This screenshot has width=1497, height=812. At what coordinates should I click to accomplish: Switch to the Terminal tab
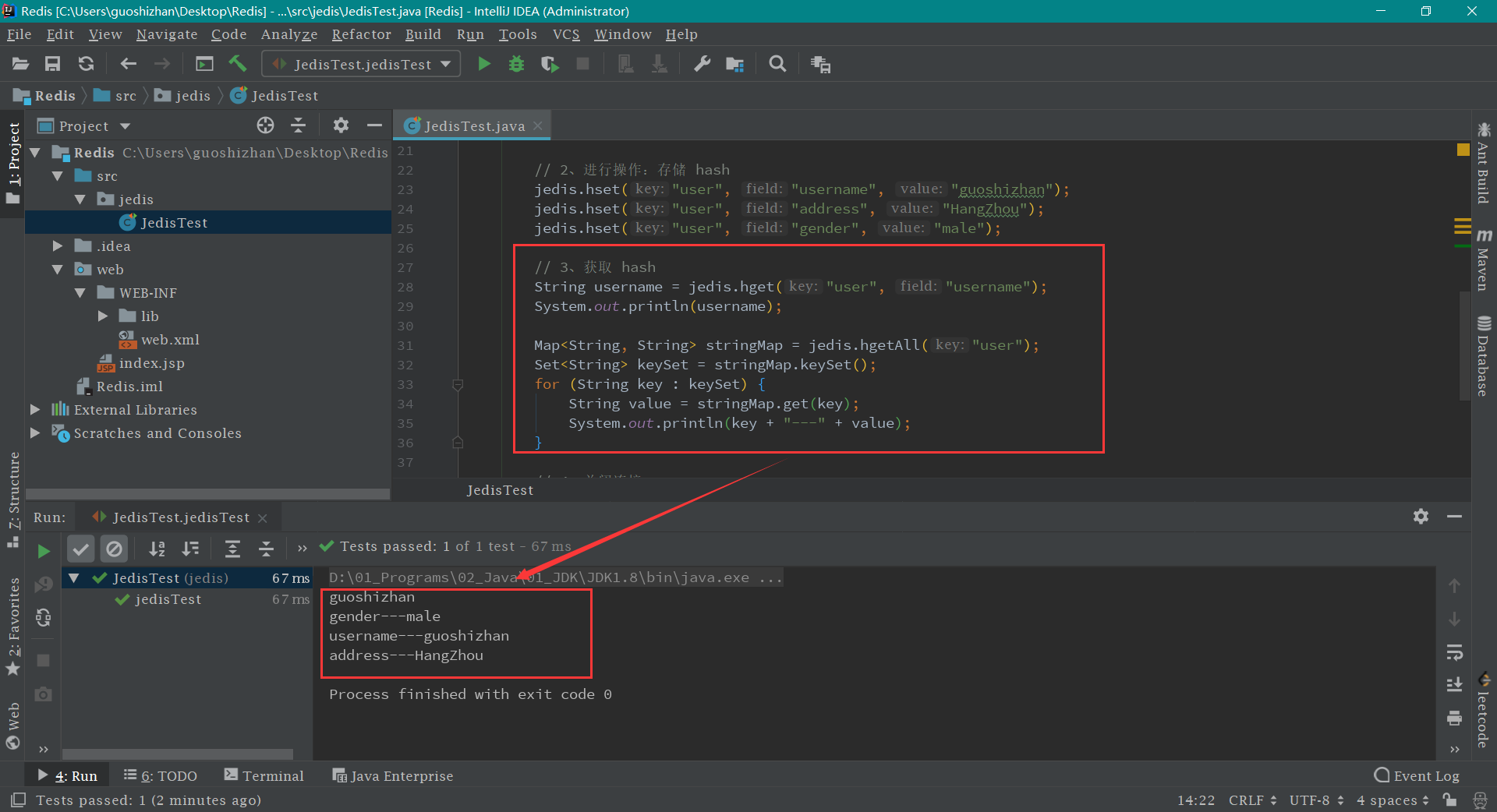coord(264,775)
